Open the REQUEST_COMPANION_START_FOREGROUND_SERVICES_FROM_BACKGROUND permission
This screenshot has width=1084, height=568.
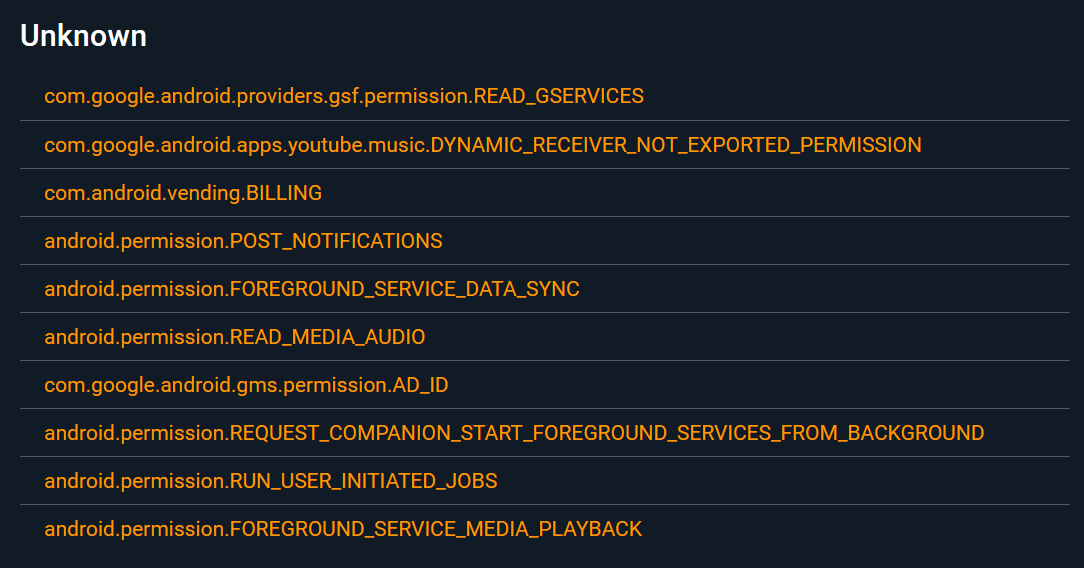[514, 433]
